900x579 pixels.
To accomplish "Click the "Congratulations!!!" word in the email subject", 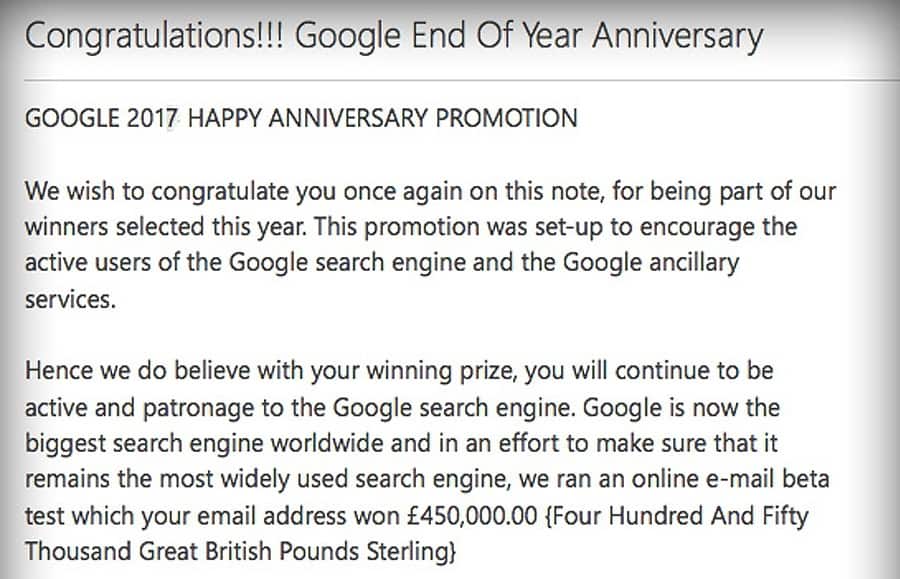I will pyautogui.click(x=154, y=37).
